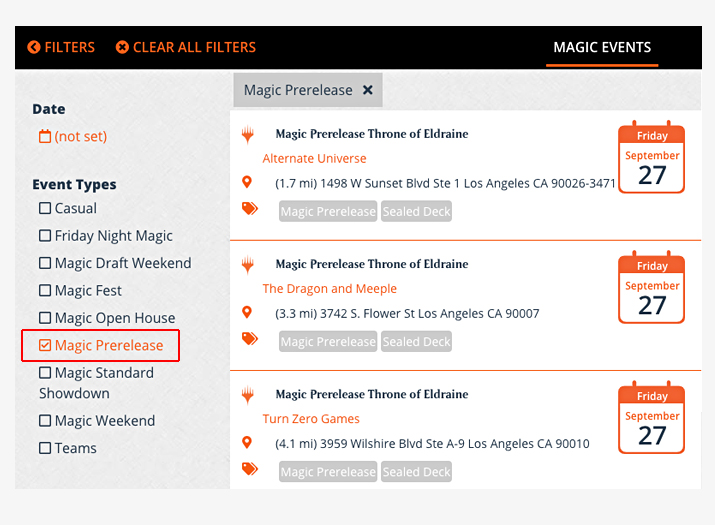The width and height of the screenshot is (715, 525).
Task: Click the calendar icon beside (not set)
Action: pos(45,136)
